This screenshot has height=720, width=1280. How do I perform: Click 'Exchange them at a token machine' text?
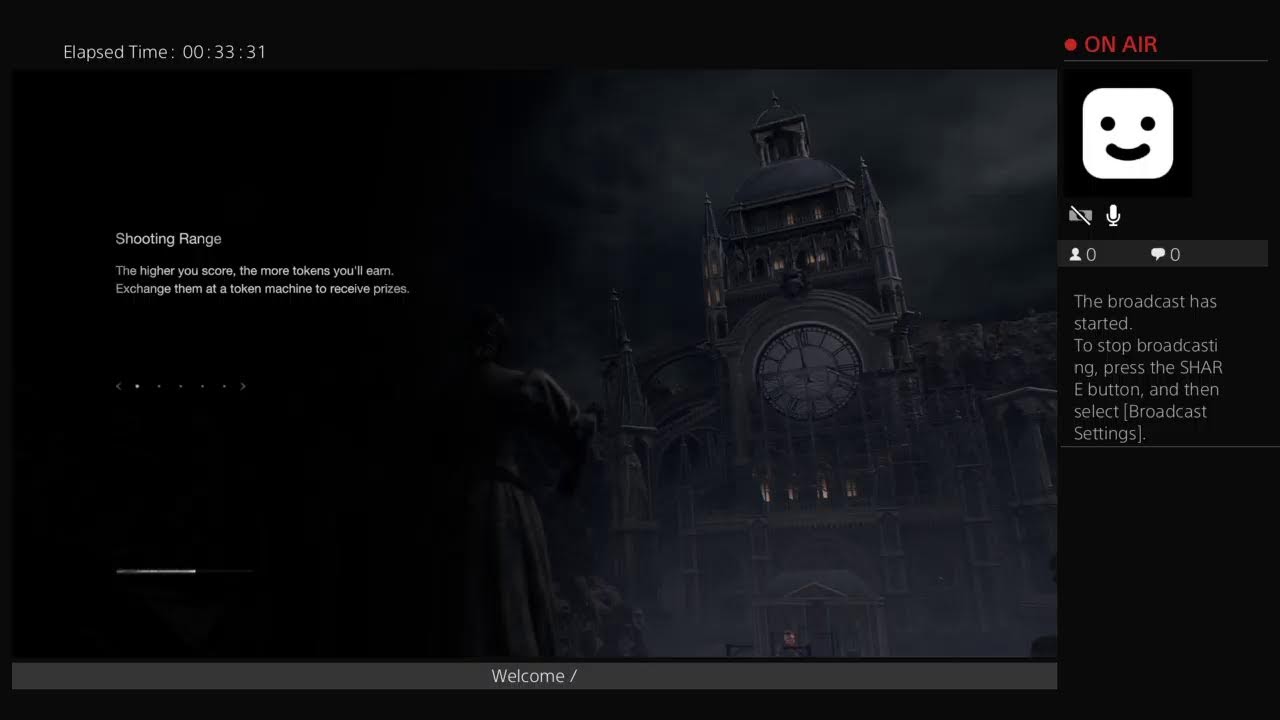pyautogui.click(x=262, y=289)
